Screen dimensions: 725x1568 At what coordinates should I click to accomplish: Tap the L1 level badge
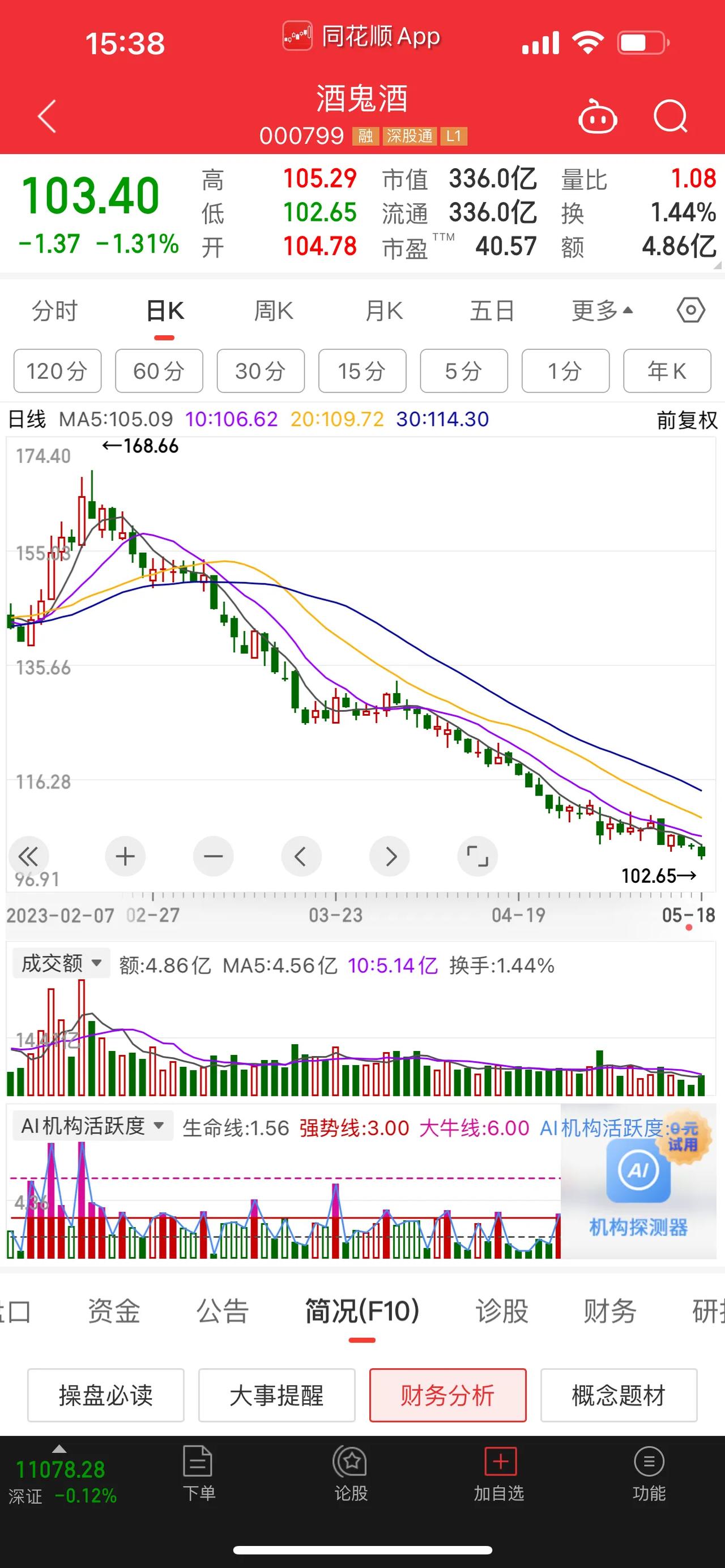(x=454, y=136)
